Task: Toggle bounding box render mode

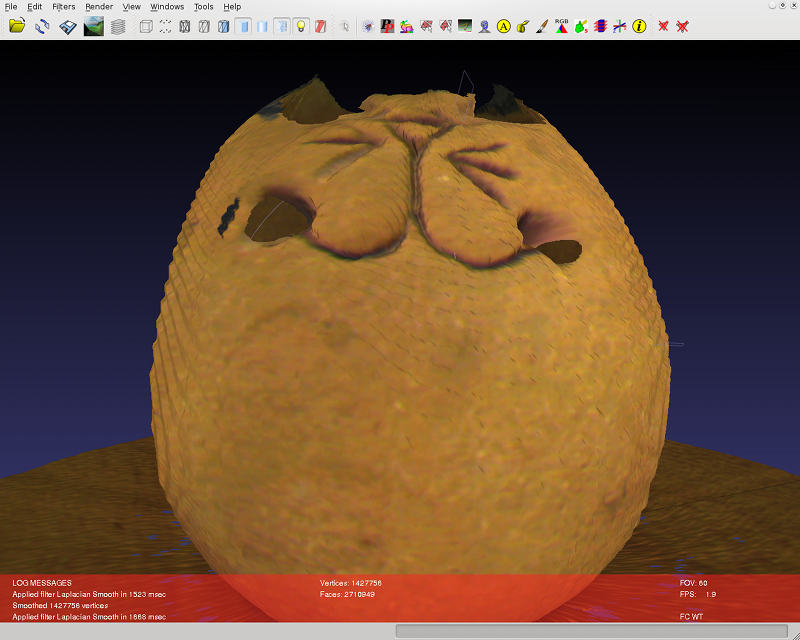Action: point(146,26)
